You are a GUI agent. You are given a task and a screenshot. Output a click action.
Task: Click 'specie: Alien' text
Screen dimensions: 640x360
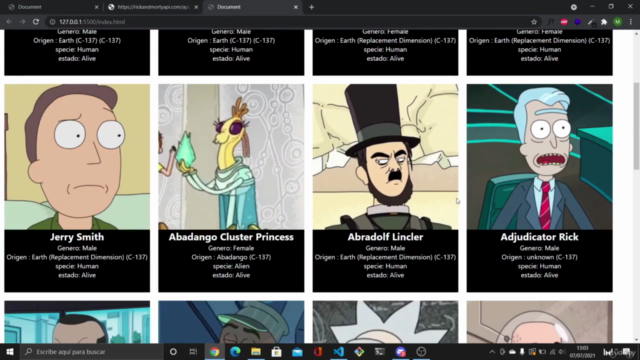pyautogui.click(x=231, y=266)
